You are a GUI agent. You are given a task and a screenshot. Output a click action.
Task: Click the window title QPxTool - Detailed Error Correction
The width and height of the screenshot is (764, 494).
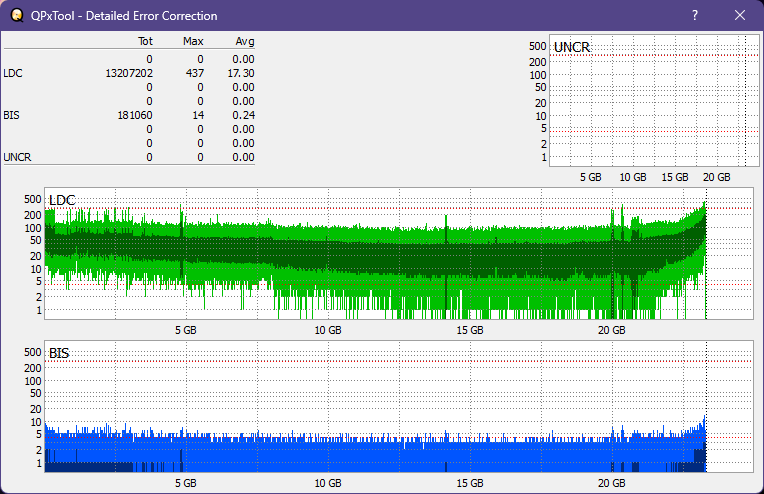124,16
